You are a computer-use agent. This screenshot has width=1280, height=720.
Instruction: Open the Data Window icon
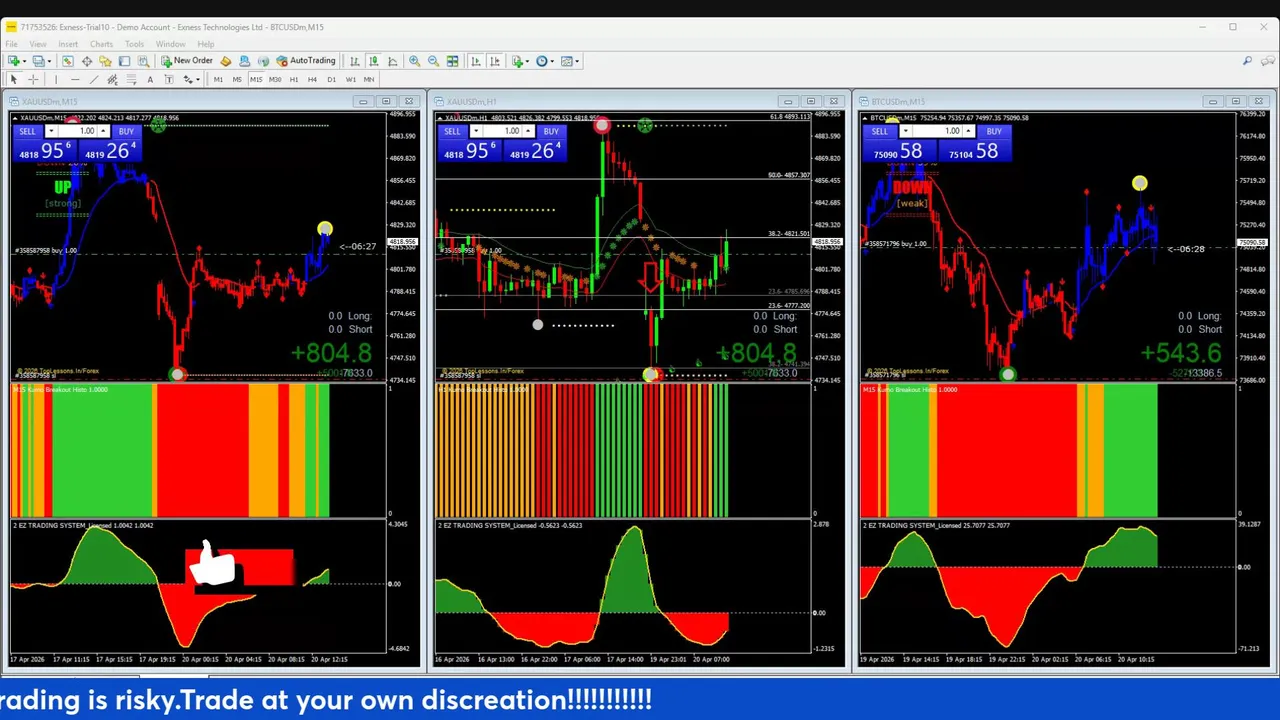click(86, 61)
